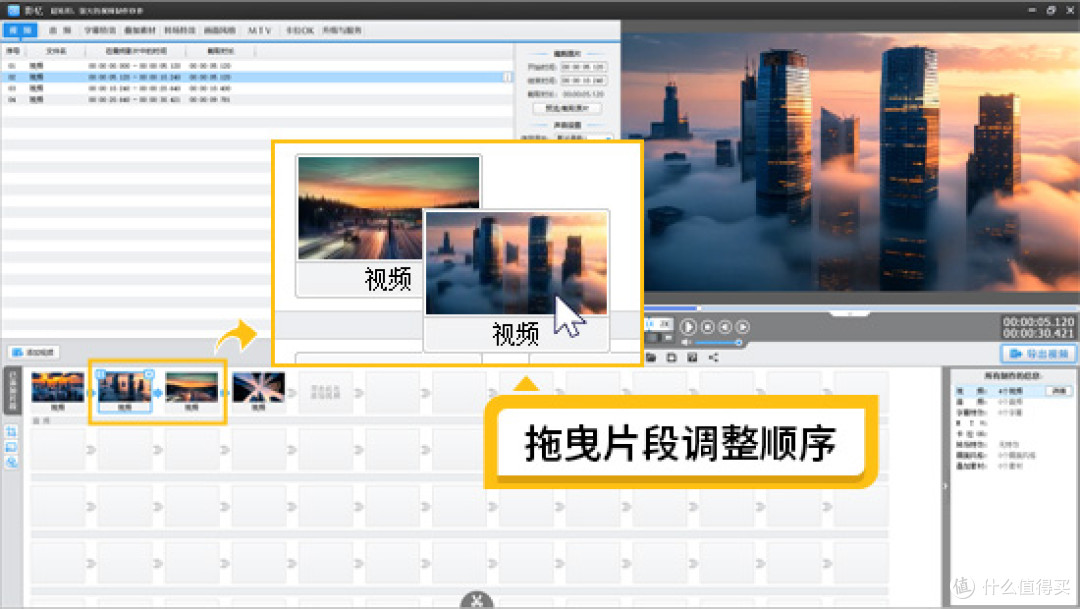Edit the 结束时间 end time field
This screenshot has width=1080, height=609.
coord(583,81)
